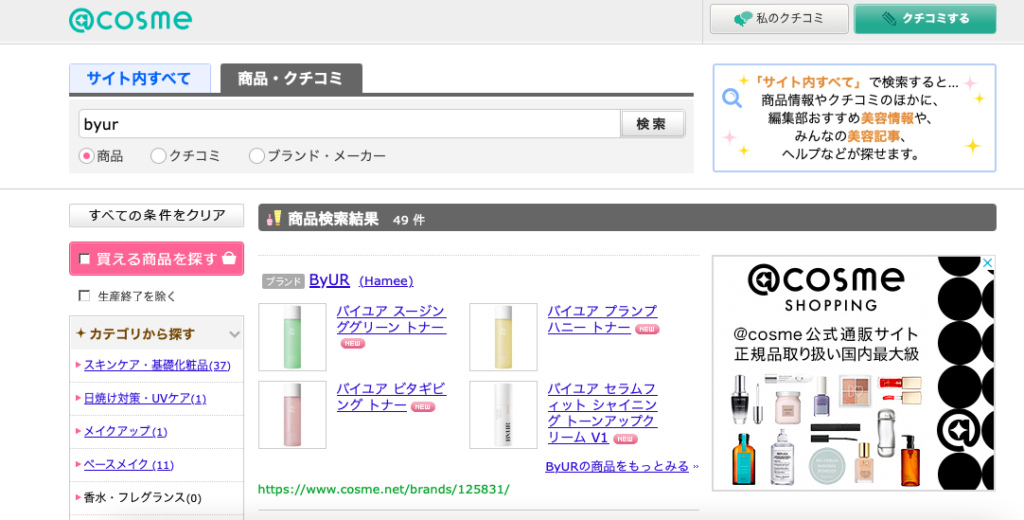Click NEW badge on ビタギビング トナー

click(x=423, y=407)
